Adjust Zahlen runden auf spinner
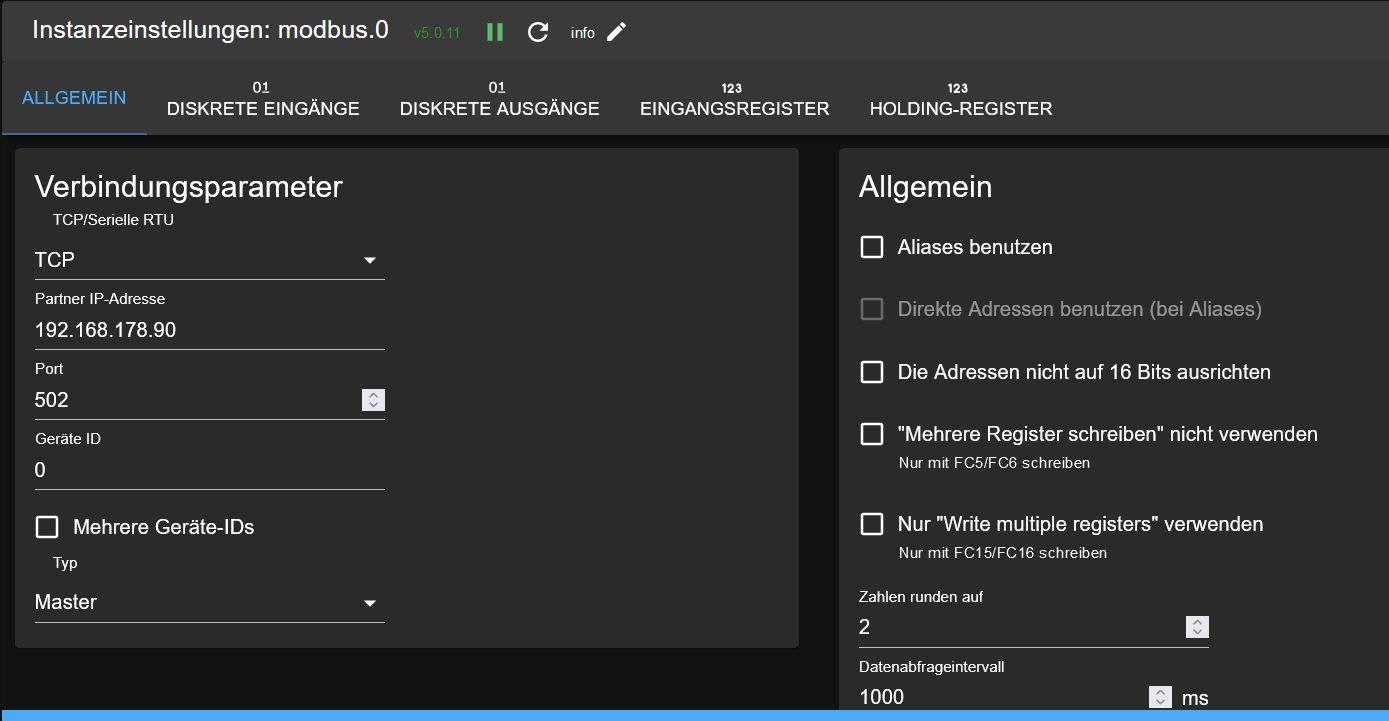 click(x=1197, y=627)
